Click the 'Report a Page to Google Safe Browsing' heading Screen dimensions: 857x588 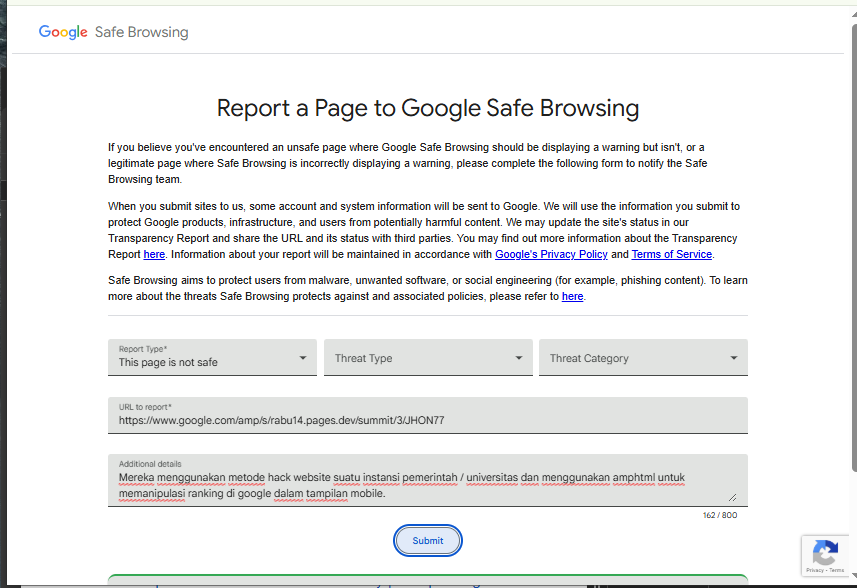click(x=428, y=108)
